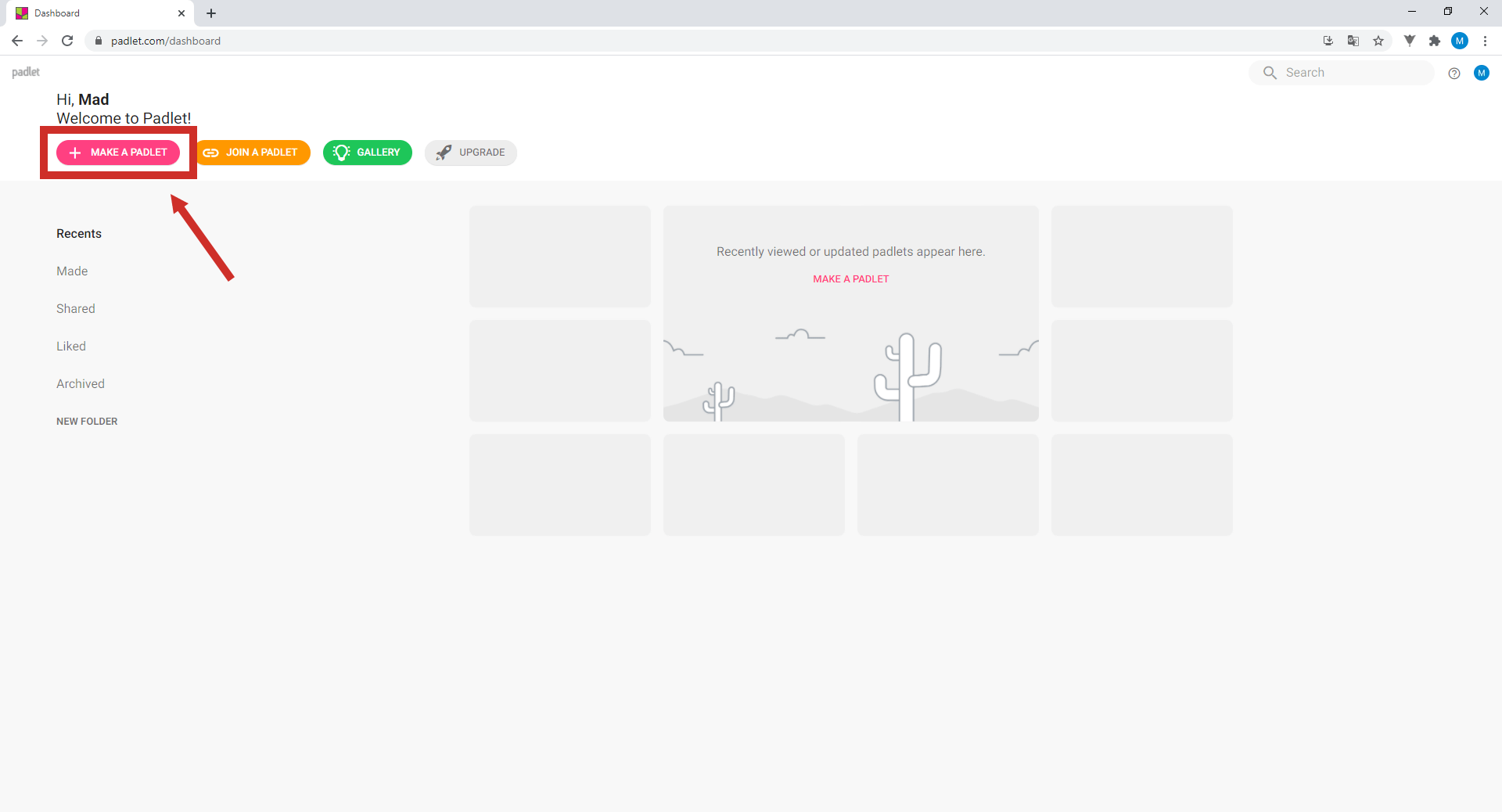Open the browser extensions puzzle icon

pyautogui.click(x=1435, y=41)
